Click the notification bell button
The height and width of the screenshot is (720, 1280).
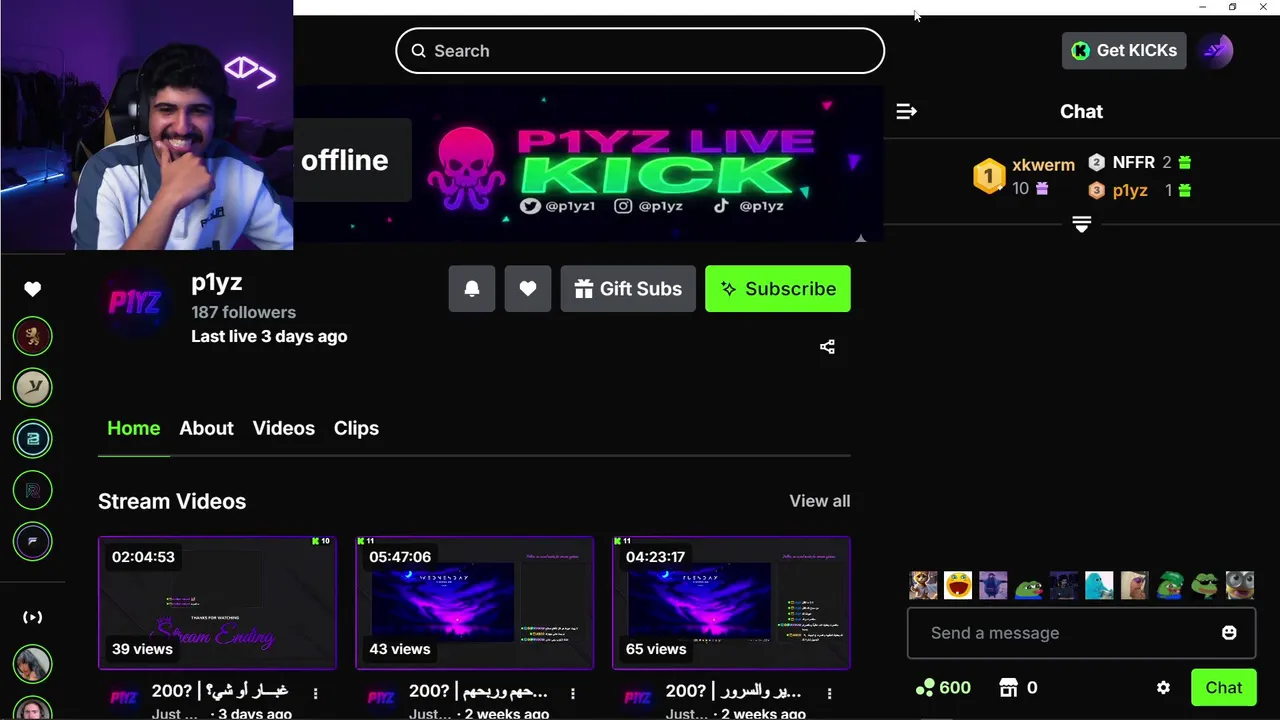(x=472, y=289)
